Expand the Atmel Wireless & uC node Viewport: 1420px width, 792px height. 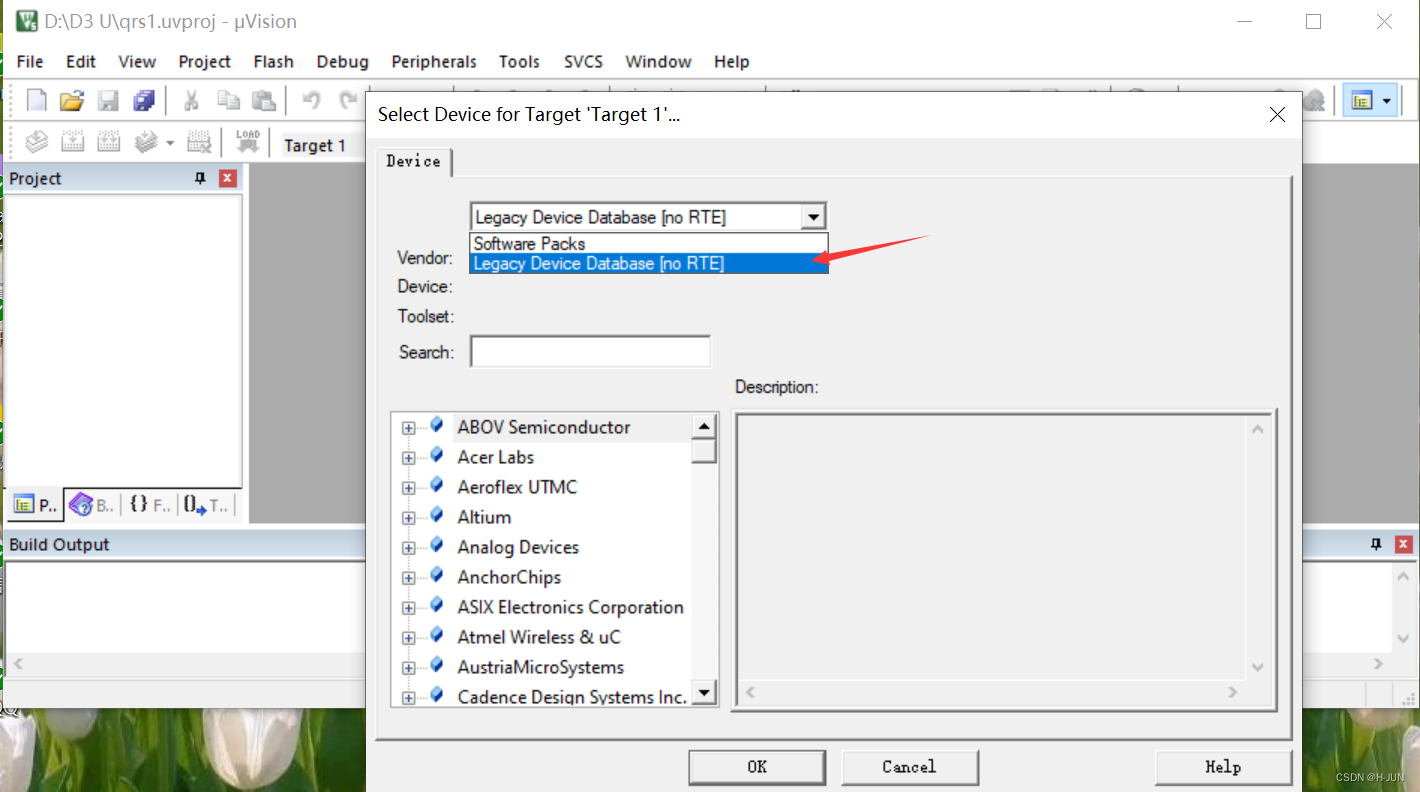pos(408,638)
